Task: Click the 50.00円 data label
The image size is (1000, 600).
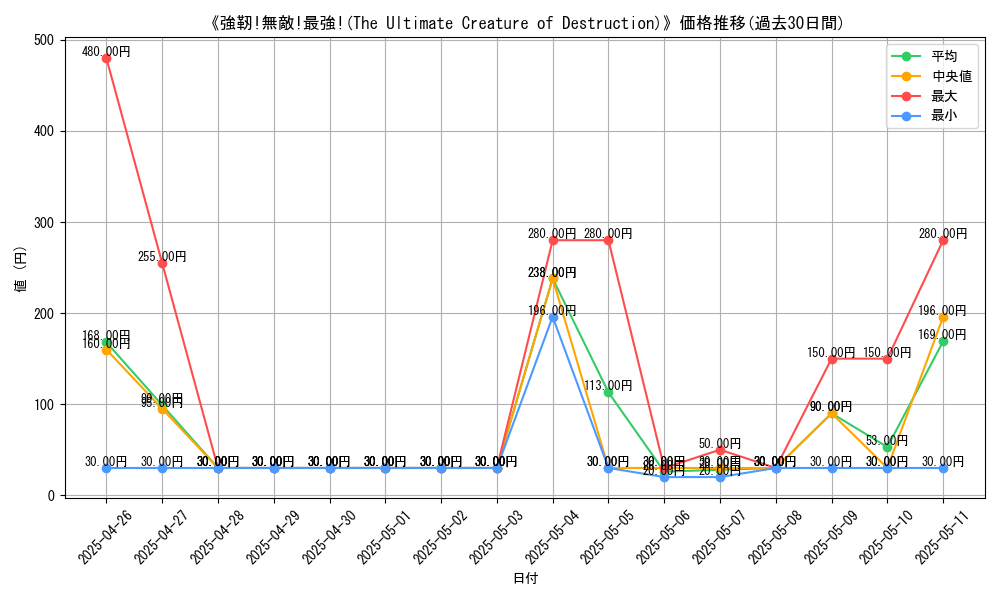Action: (720, 444)
